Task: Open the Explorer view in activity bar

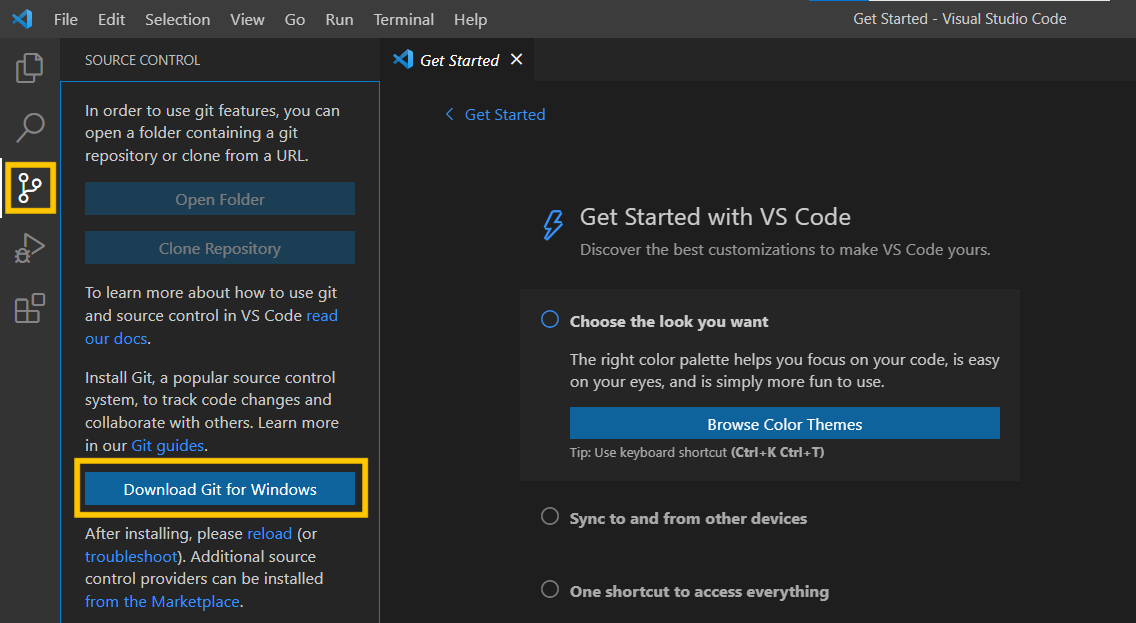Action: [x=30, y=67]
